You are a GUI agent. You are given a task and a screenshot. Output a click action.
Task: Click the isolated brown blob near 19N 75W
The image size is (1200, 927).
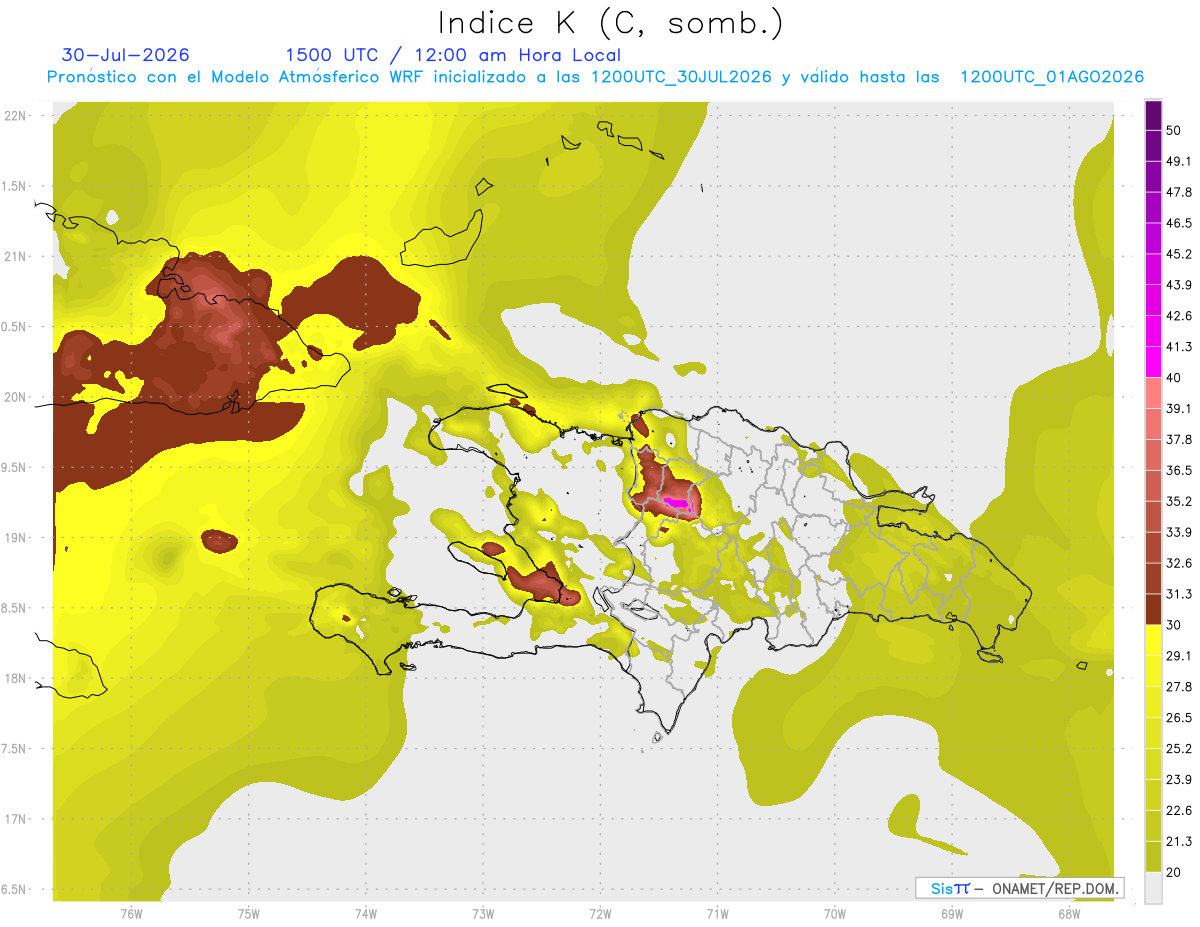(x=219, y=541)
